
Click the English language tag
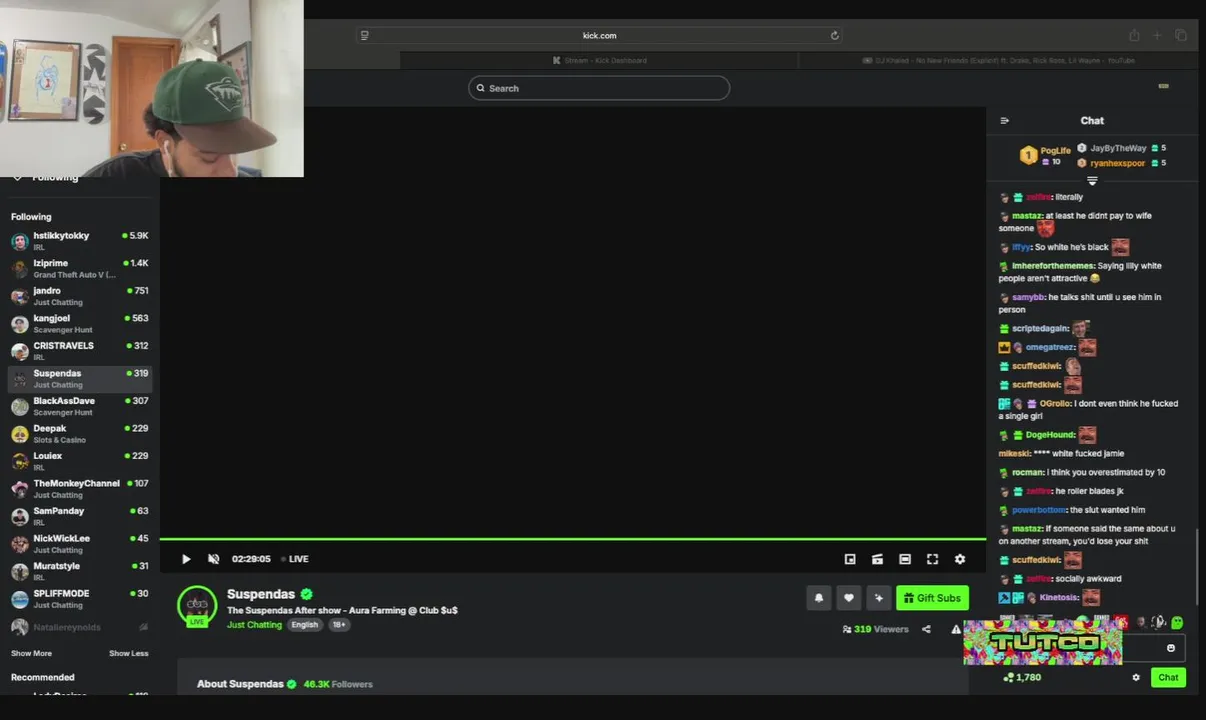305,625
